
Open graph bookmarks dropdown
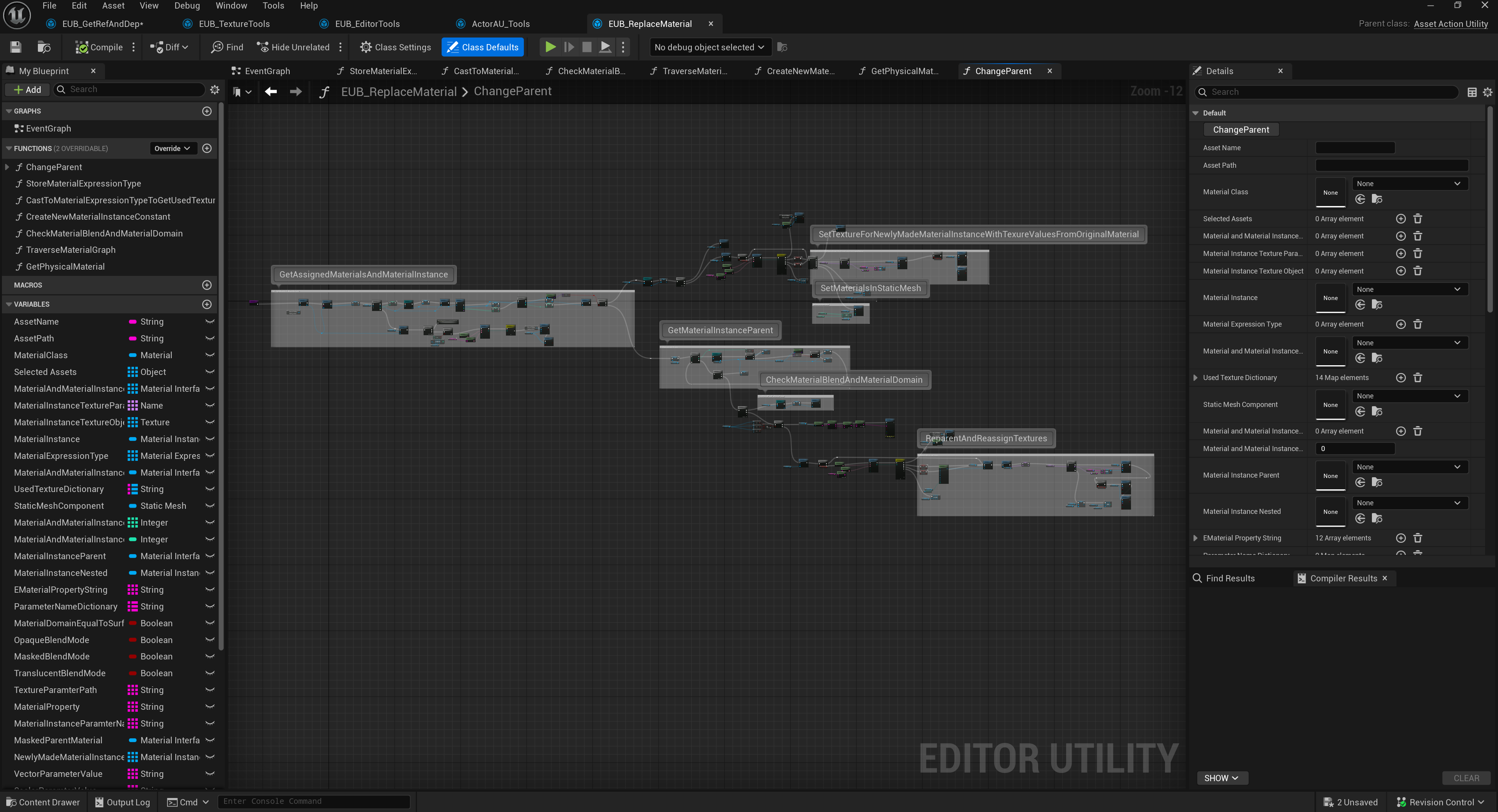(242, 92)
